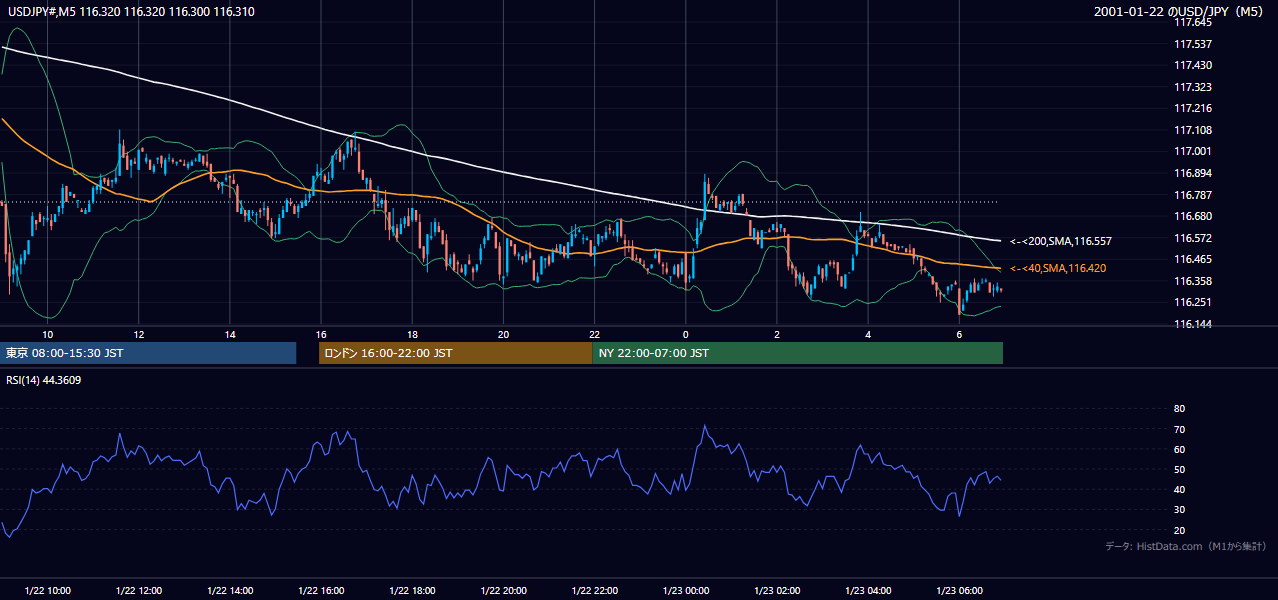
Task: Select the 200 SMA 116.557 label
Action: click(x=1061, y=242)
